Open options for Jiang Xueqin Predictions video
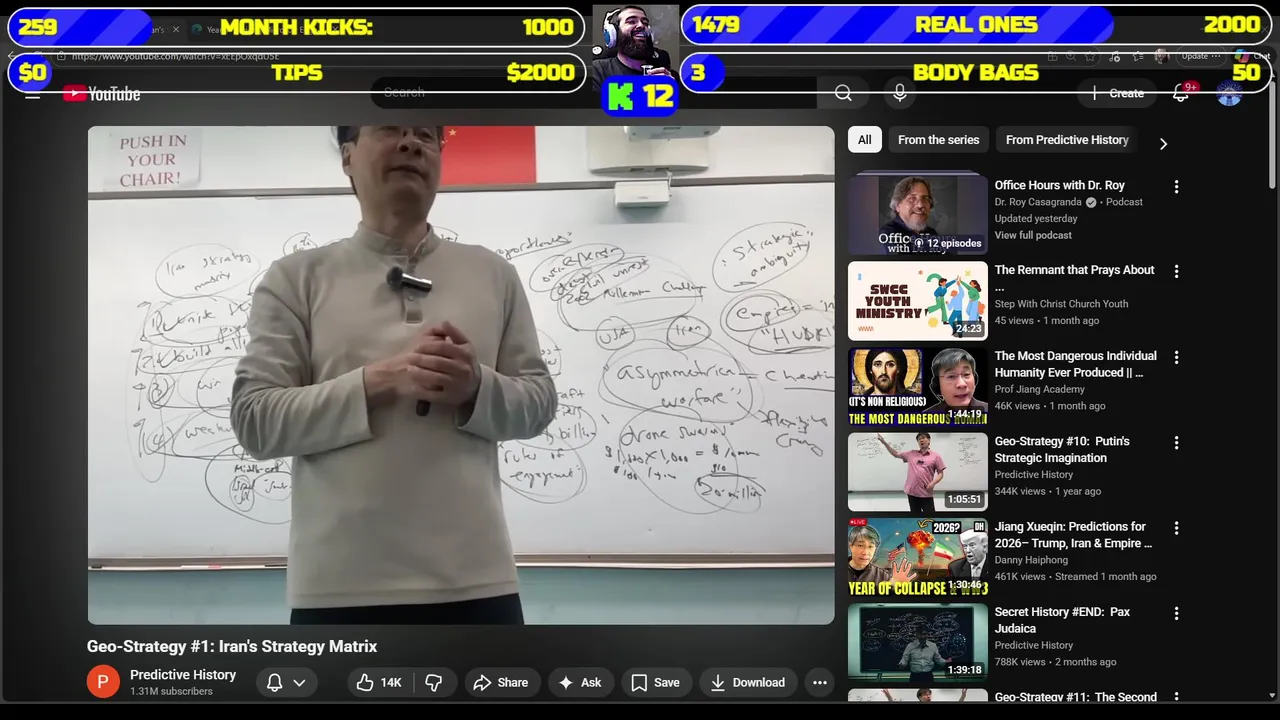Viewport: 1280px width, 720px height. point(1176,528)
